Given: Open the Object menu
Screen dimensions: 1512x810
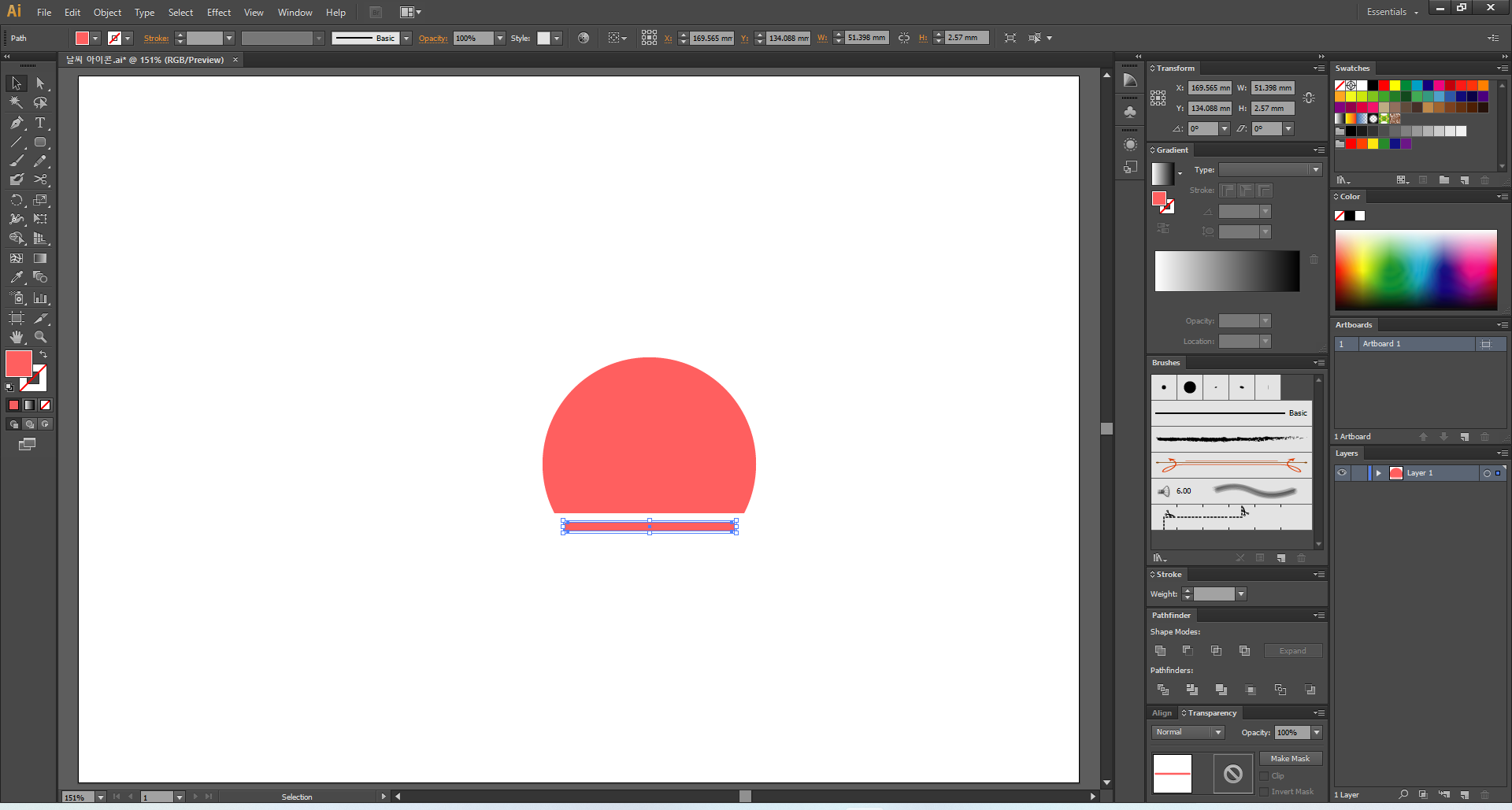Looking at the screenshot, I should (x=108, y=13).
